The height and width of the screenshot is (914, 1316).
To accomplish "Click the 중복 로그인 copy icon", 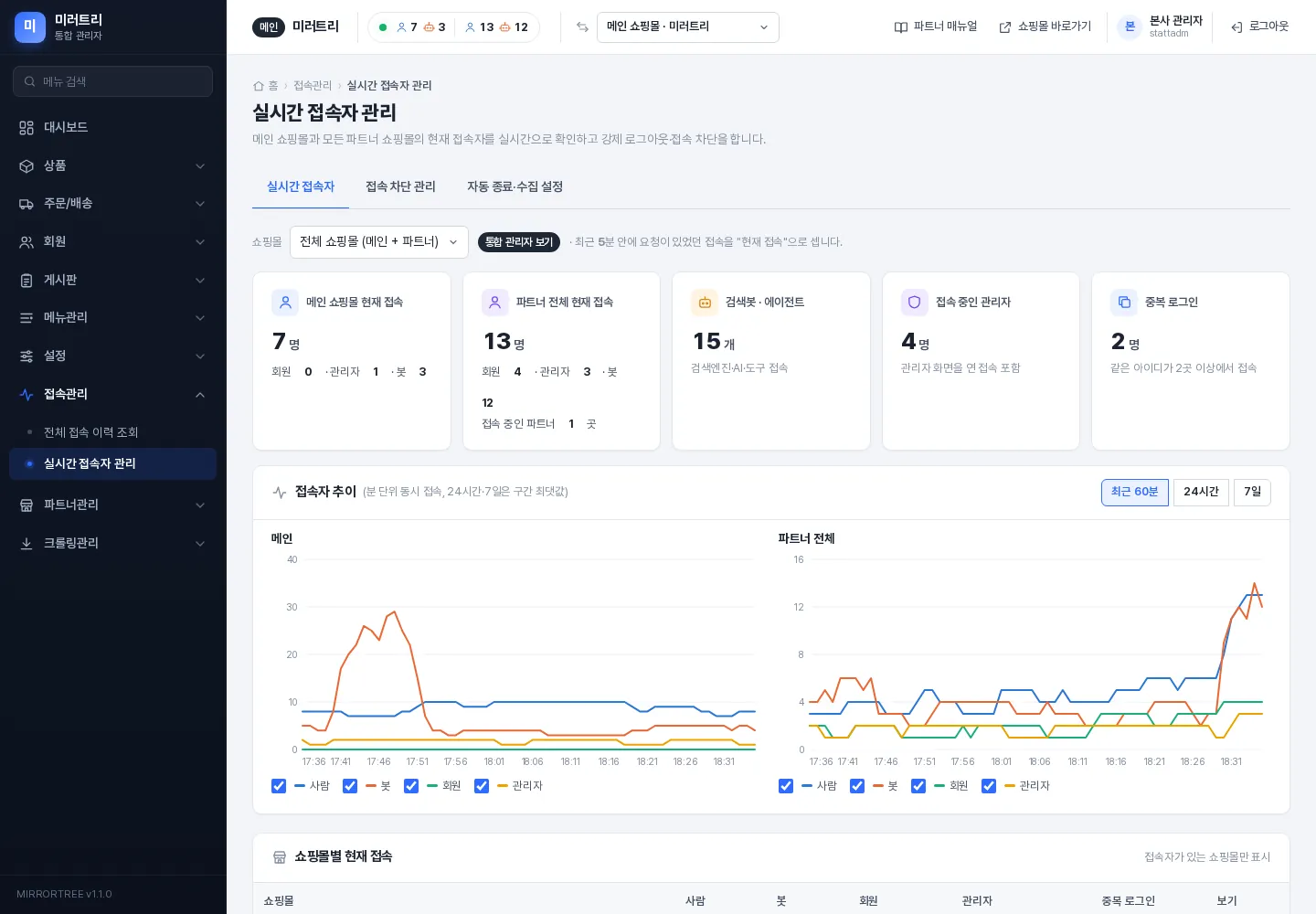I will (1124, 303).
